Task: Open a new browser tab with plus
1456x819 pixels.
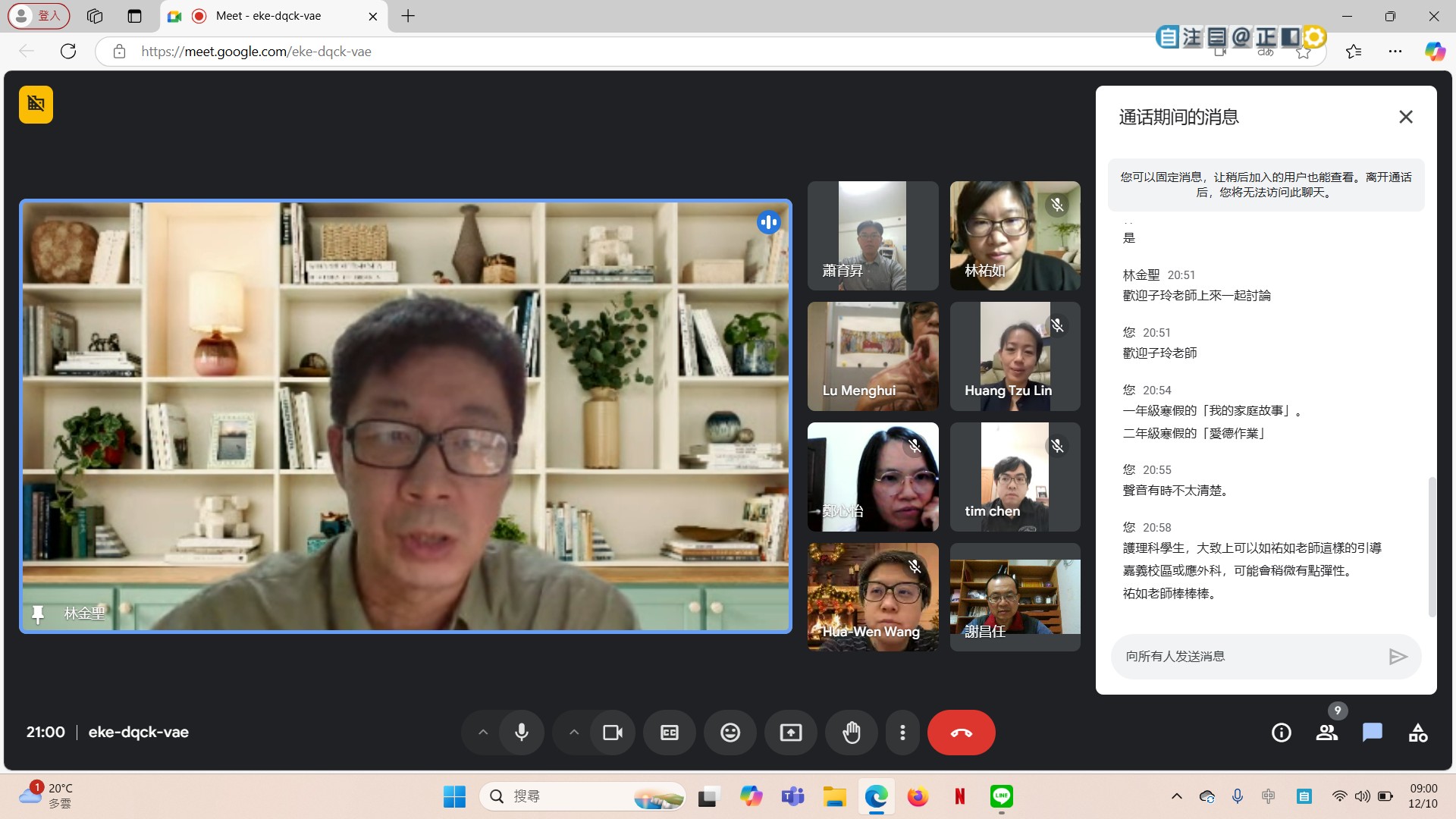Action: [408, 16]
